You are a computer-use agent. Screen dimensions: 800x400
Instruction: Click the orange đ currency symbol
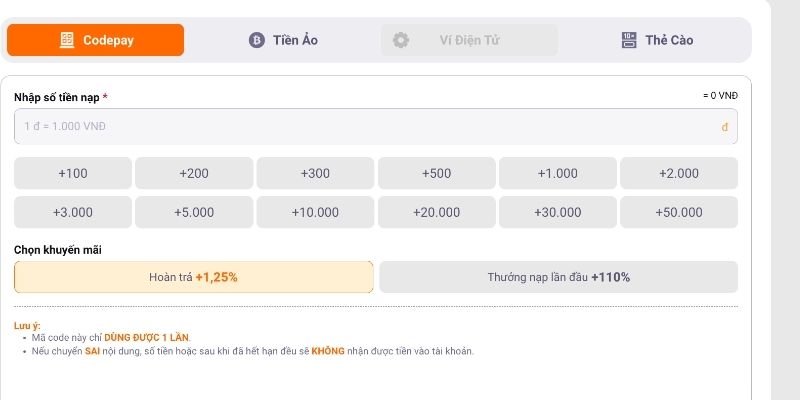(x=724, y=127)
